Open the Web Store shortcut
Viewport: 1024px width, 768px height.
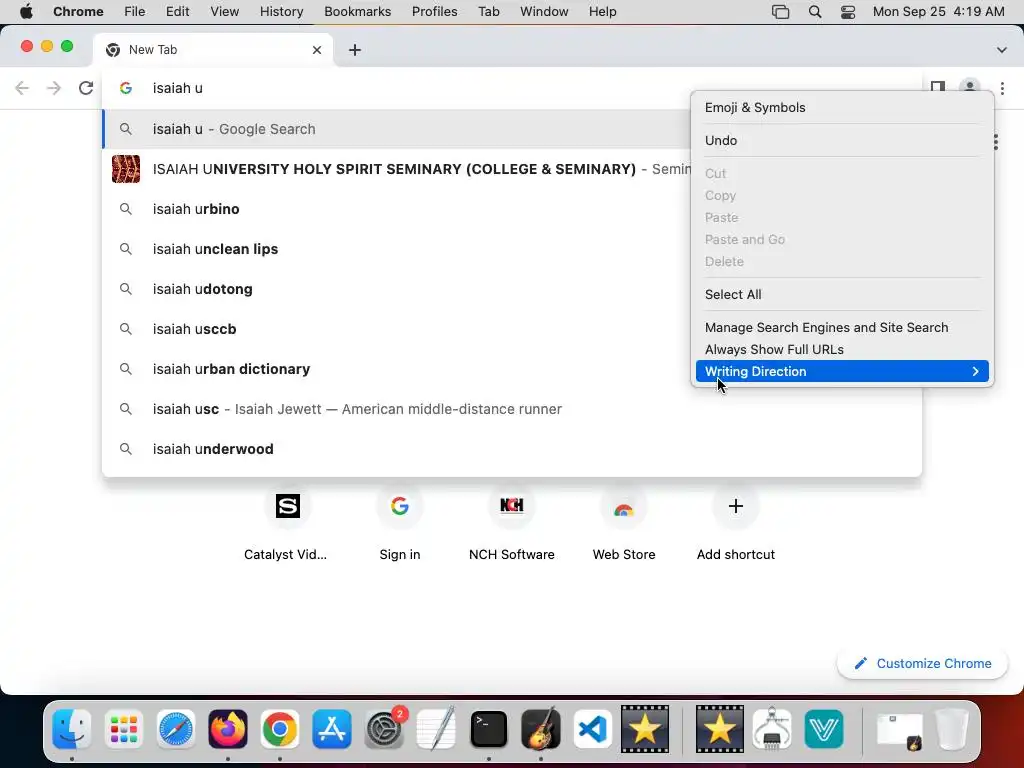coord(624,506)
